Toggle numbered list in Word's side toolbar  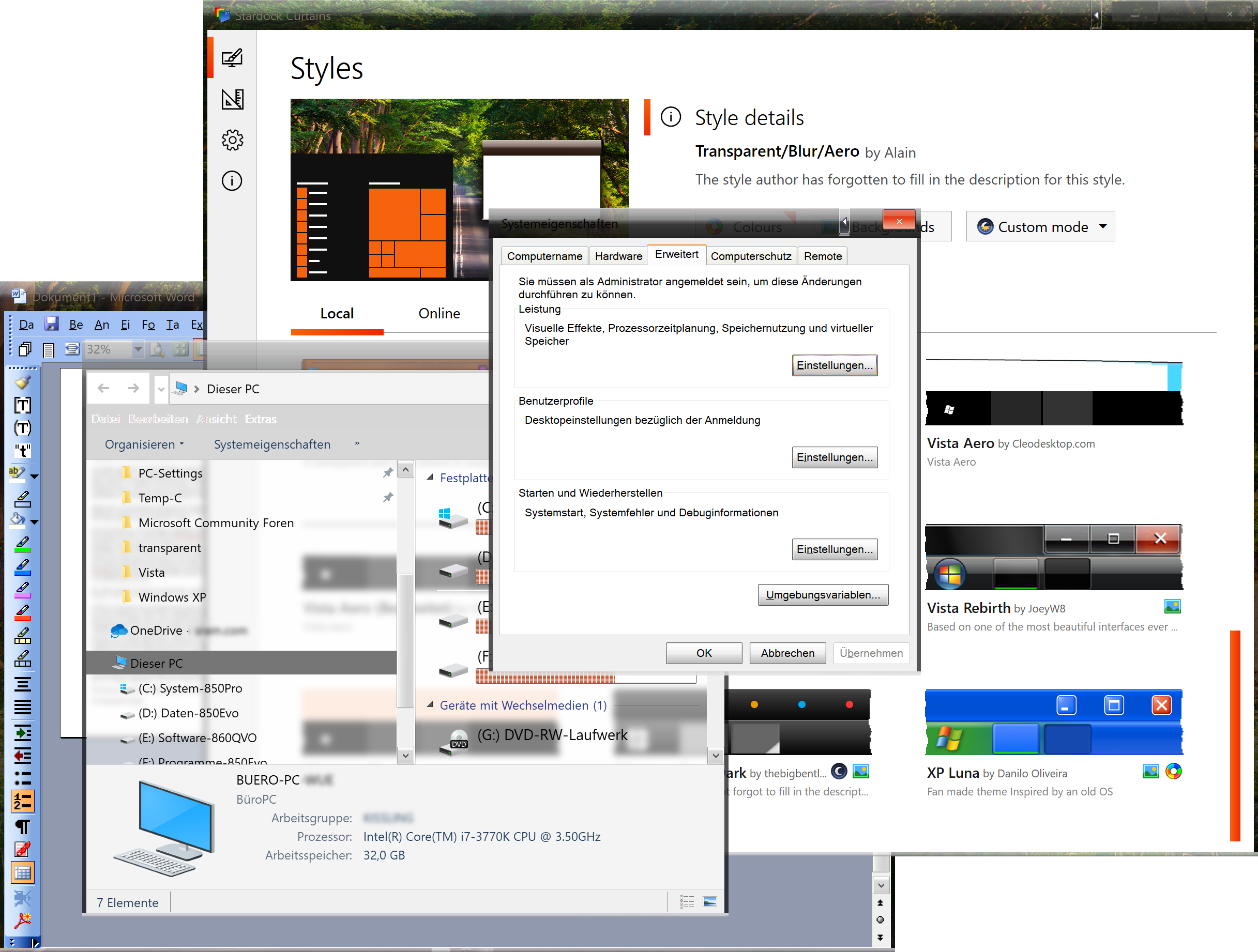tap(22, 802)
